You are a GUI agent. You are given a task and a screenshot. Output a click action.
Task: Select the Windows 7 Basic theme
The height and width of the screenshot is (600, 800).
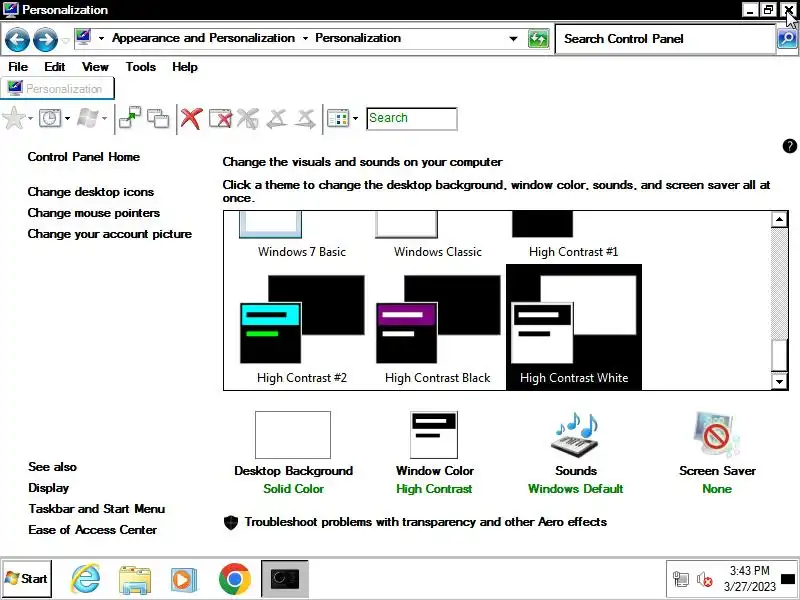pos(302,235)
